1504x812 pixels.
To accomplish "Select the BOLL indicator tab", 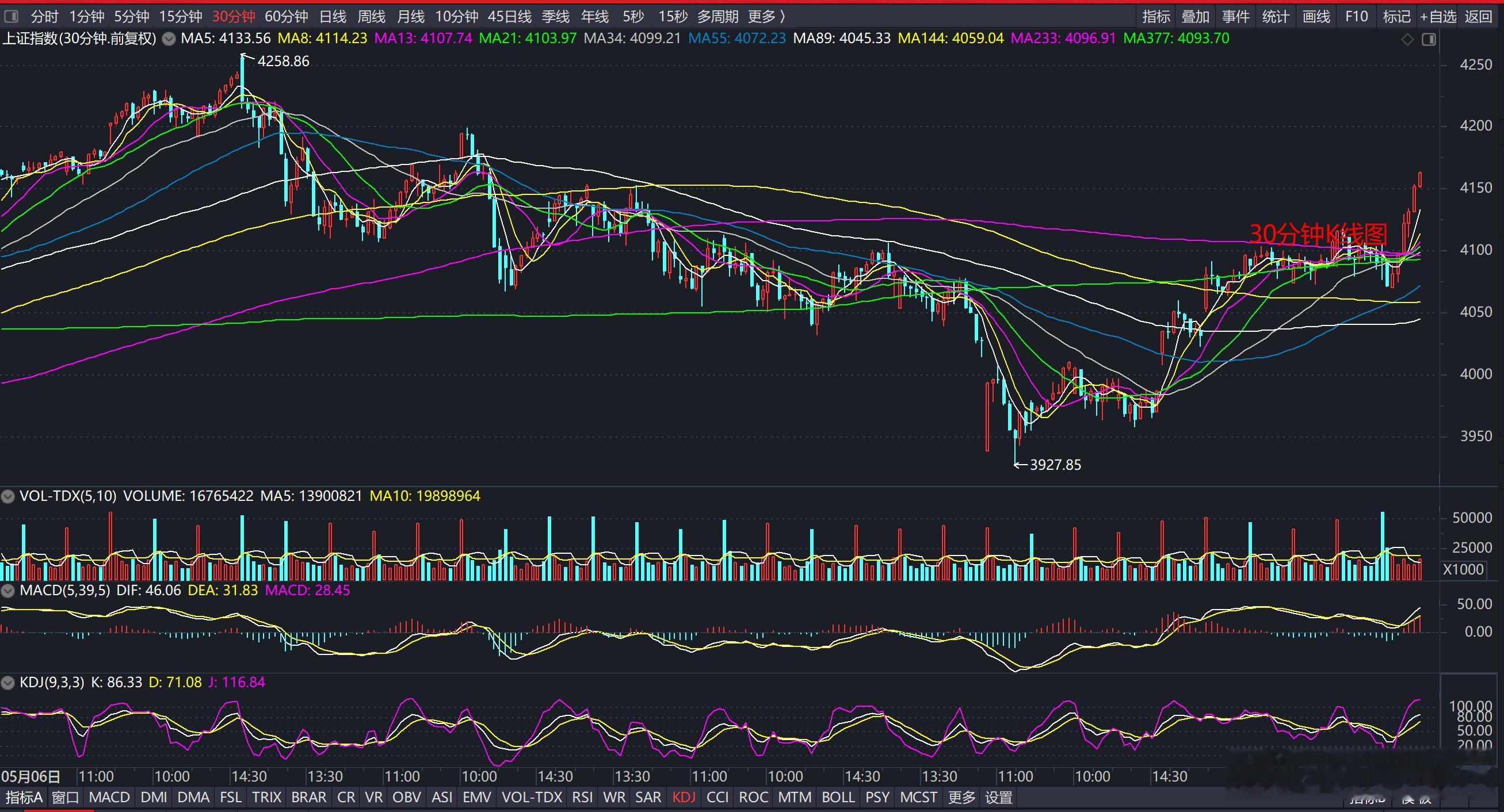I will (x=838, y=798).
